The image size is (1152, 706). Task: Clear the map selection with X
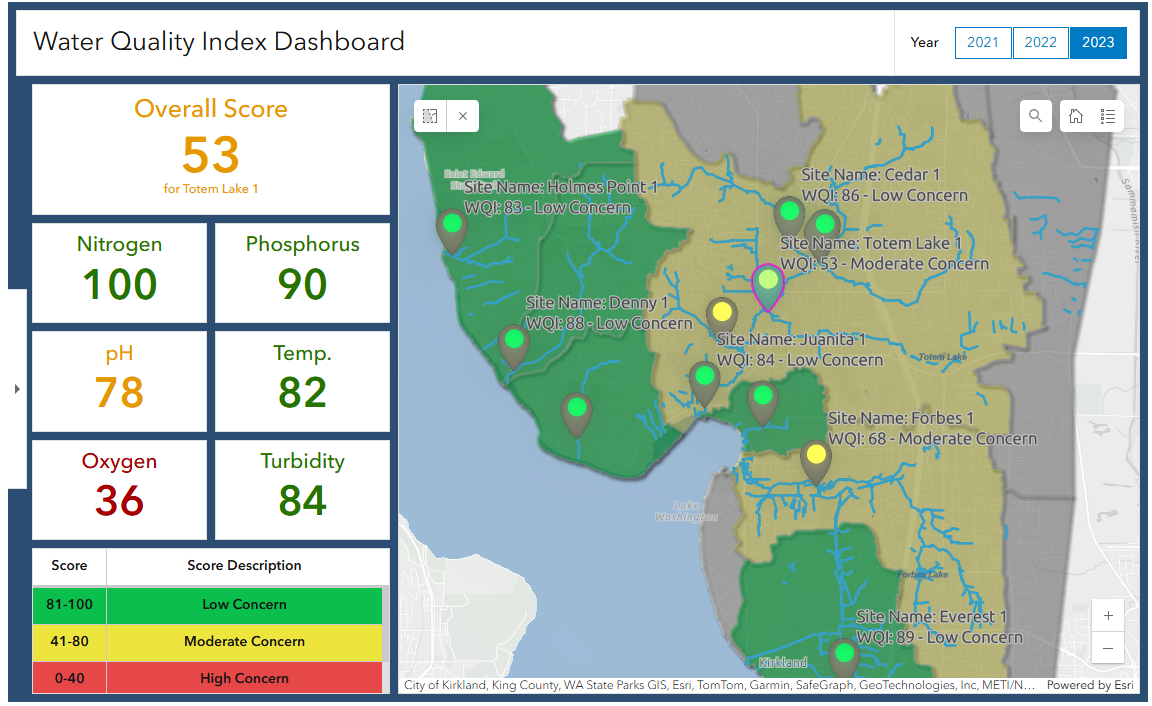[x=462, y=116]
